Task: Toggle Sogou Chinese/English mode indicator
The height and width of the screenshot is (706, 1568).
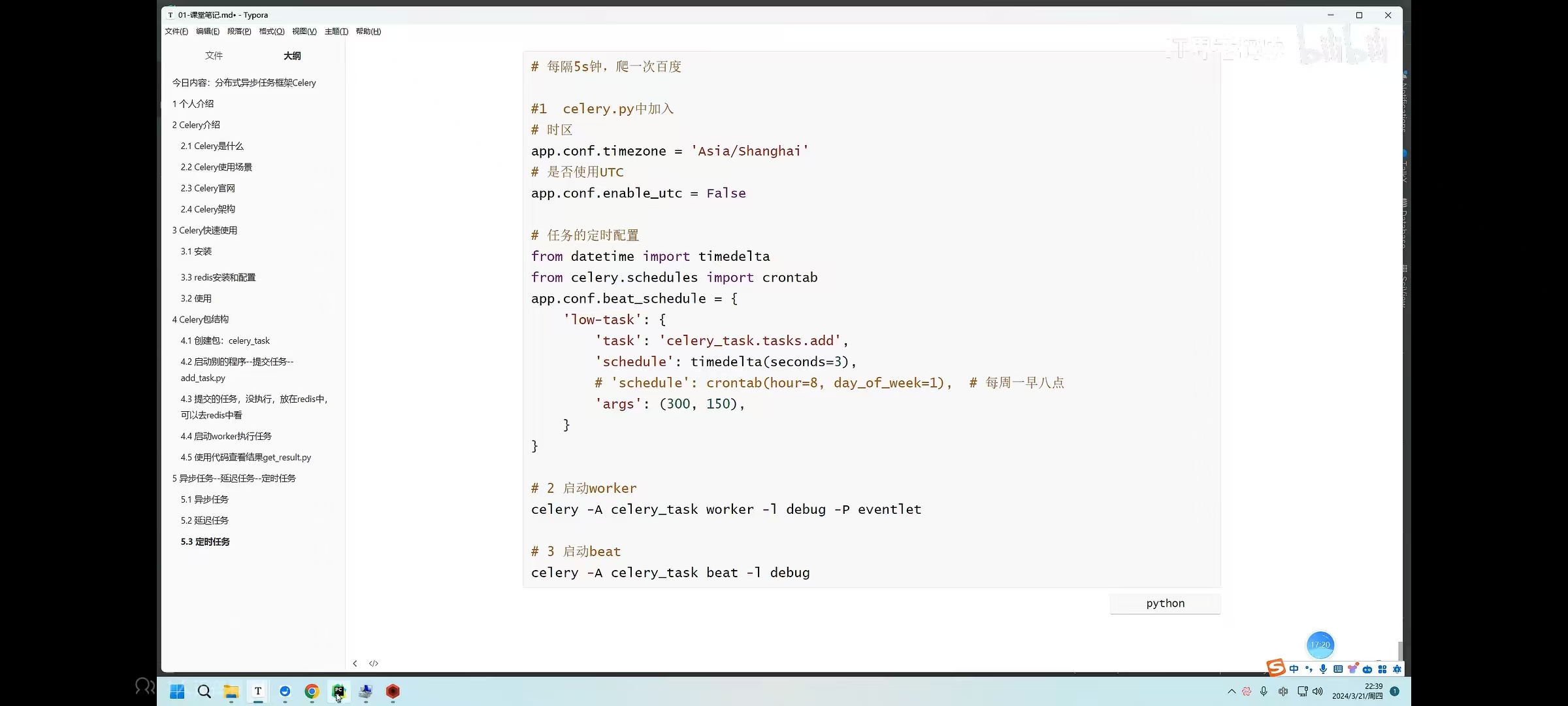Action: click(x=1294, y=669)
